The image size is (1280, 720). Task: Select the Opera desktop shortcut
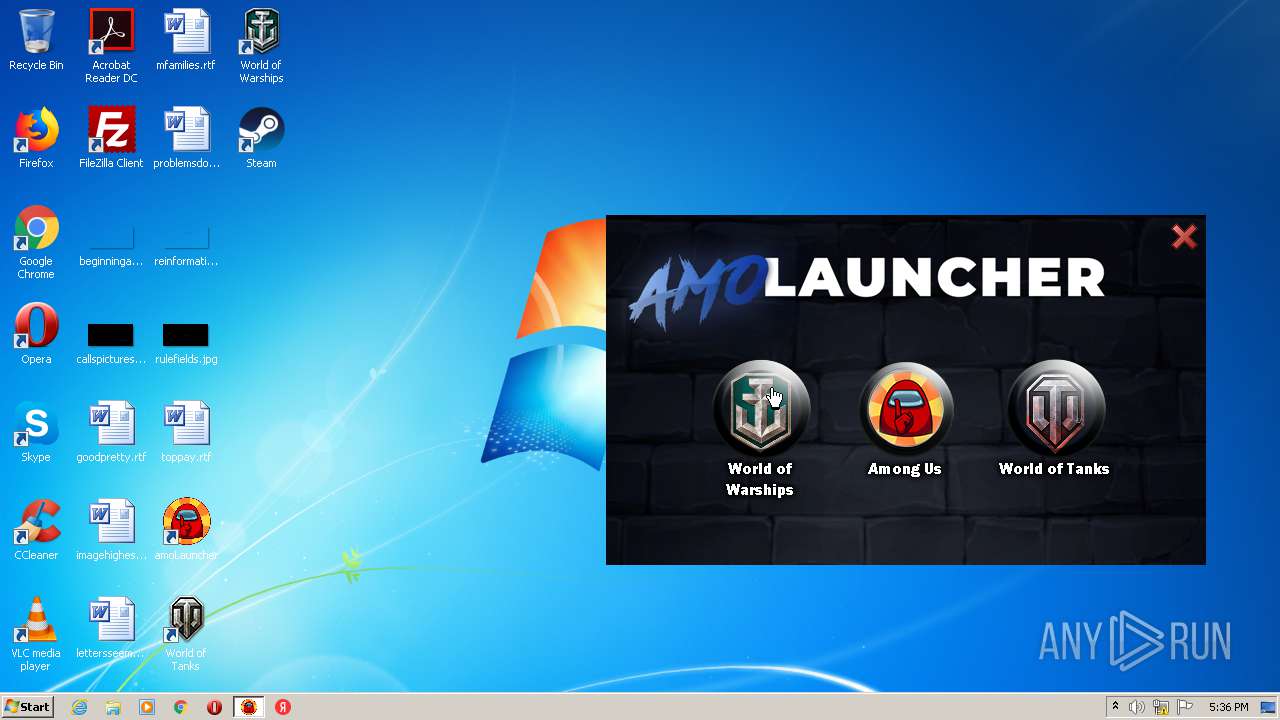tap(36, 334)
